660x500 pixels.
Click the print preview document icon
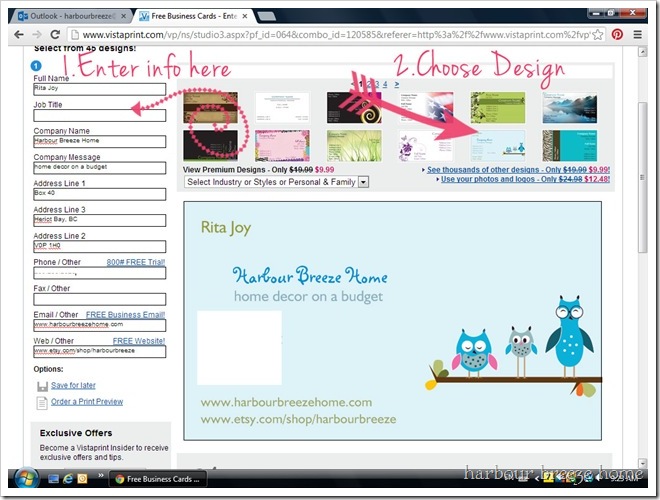pos(42,403)
